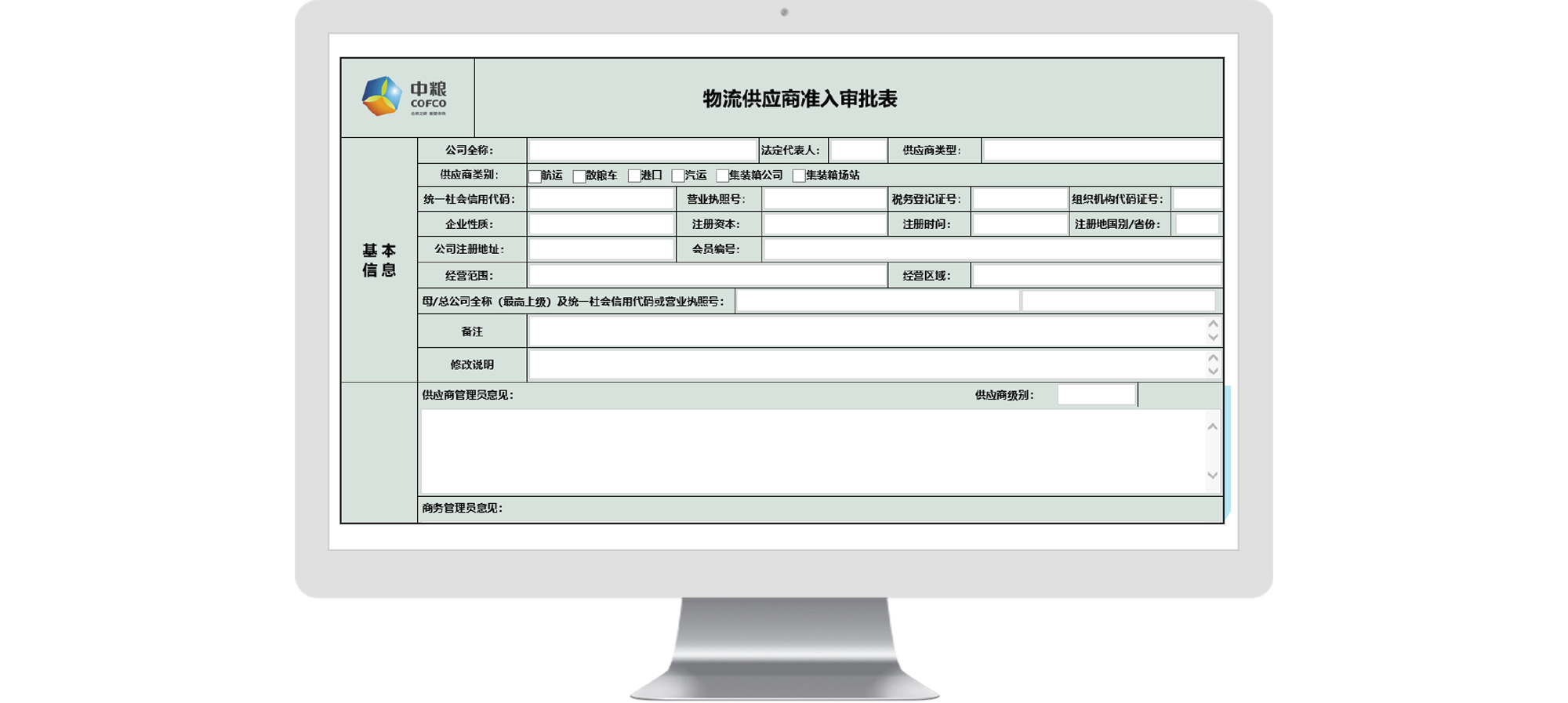This screenshot has height=703, width=1568.
Task: Toggle the 集装箱公司 checkbox
Action: [x=722, y=176]
